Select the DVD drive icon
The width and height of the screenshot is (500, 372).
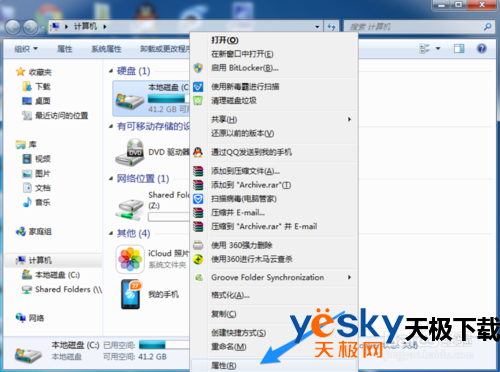(x=129, y=152)
